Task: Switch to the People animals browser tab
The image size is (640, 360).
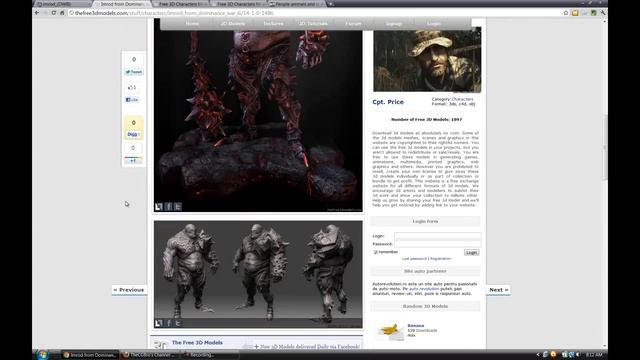Action: point(296,4)
